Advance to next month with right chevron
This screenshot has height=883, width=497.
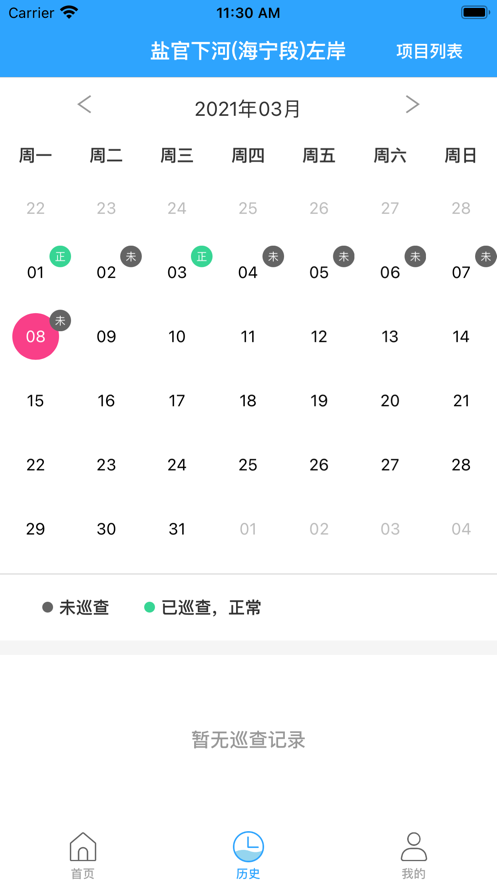pos(413,104)
